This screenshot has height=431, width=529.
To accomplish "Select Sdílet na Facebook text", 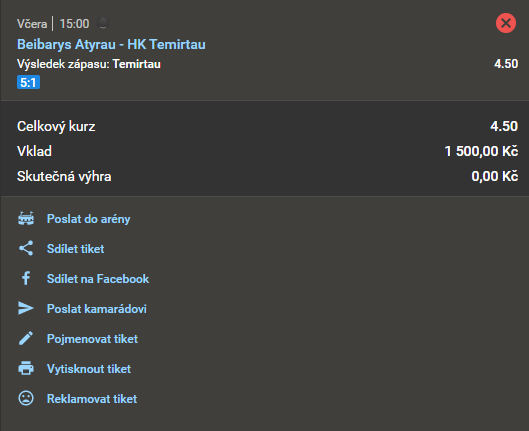I will tap(98, 279).
